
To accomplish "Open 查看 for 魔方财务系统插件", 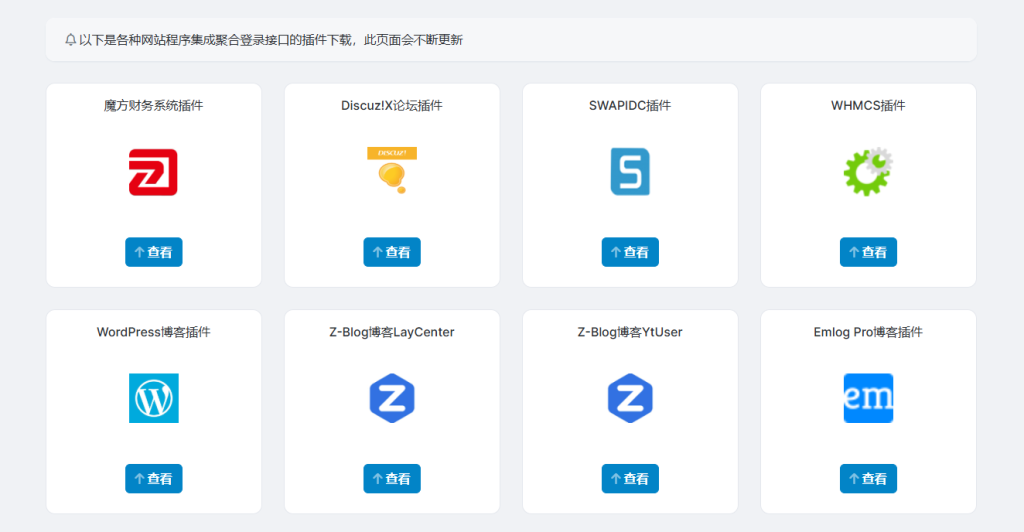I will [x=153, y=252].
